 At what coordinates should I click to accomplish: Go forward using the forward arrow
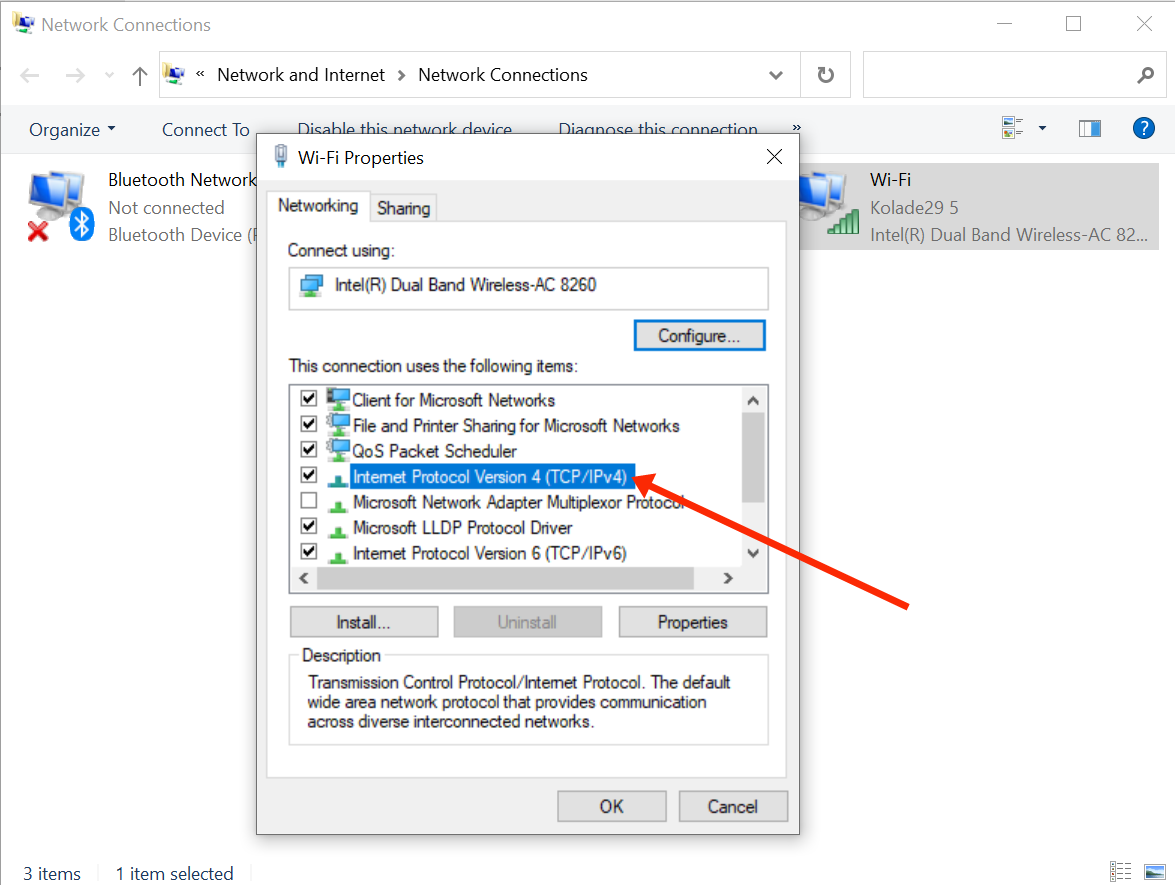[x=75, y=75]
